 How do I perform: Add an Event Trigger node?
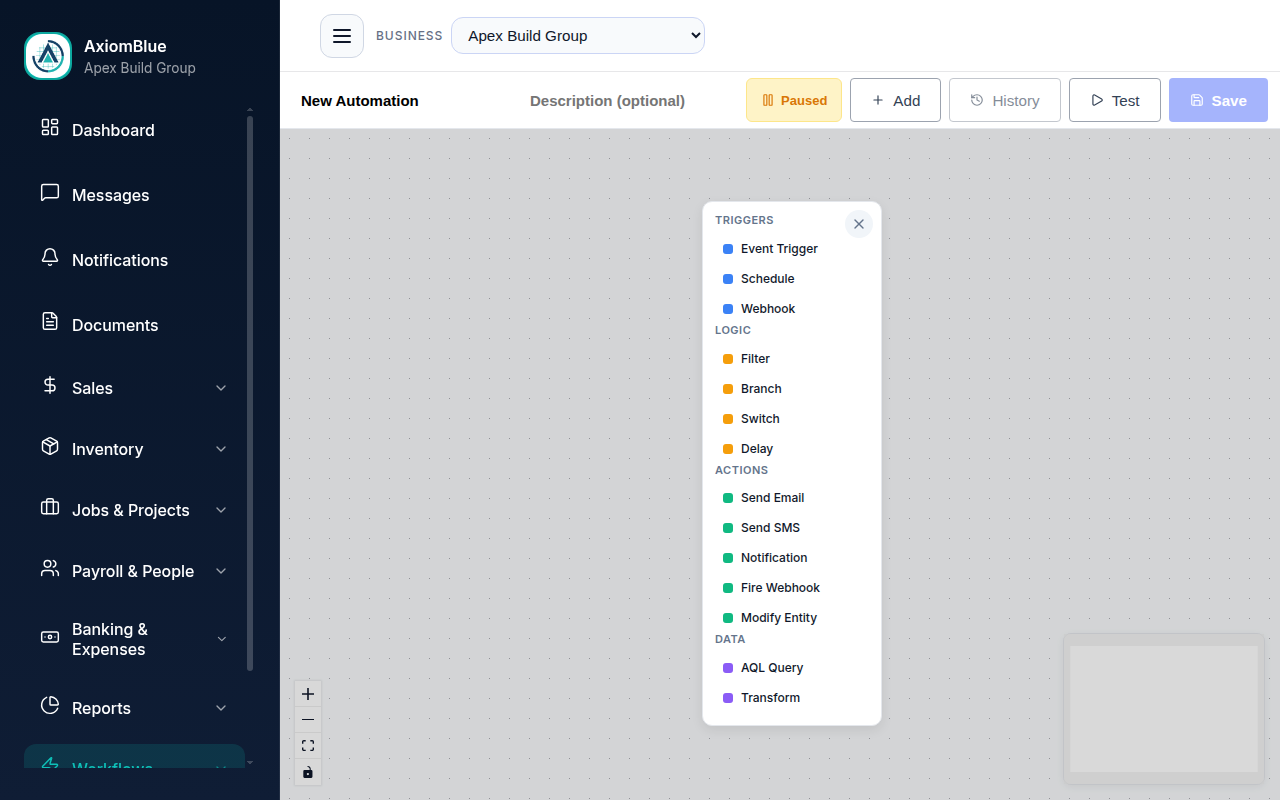tap(792, 249)
